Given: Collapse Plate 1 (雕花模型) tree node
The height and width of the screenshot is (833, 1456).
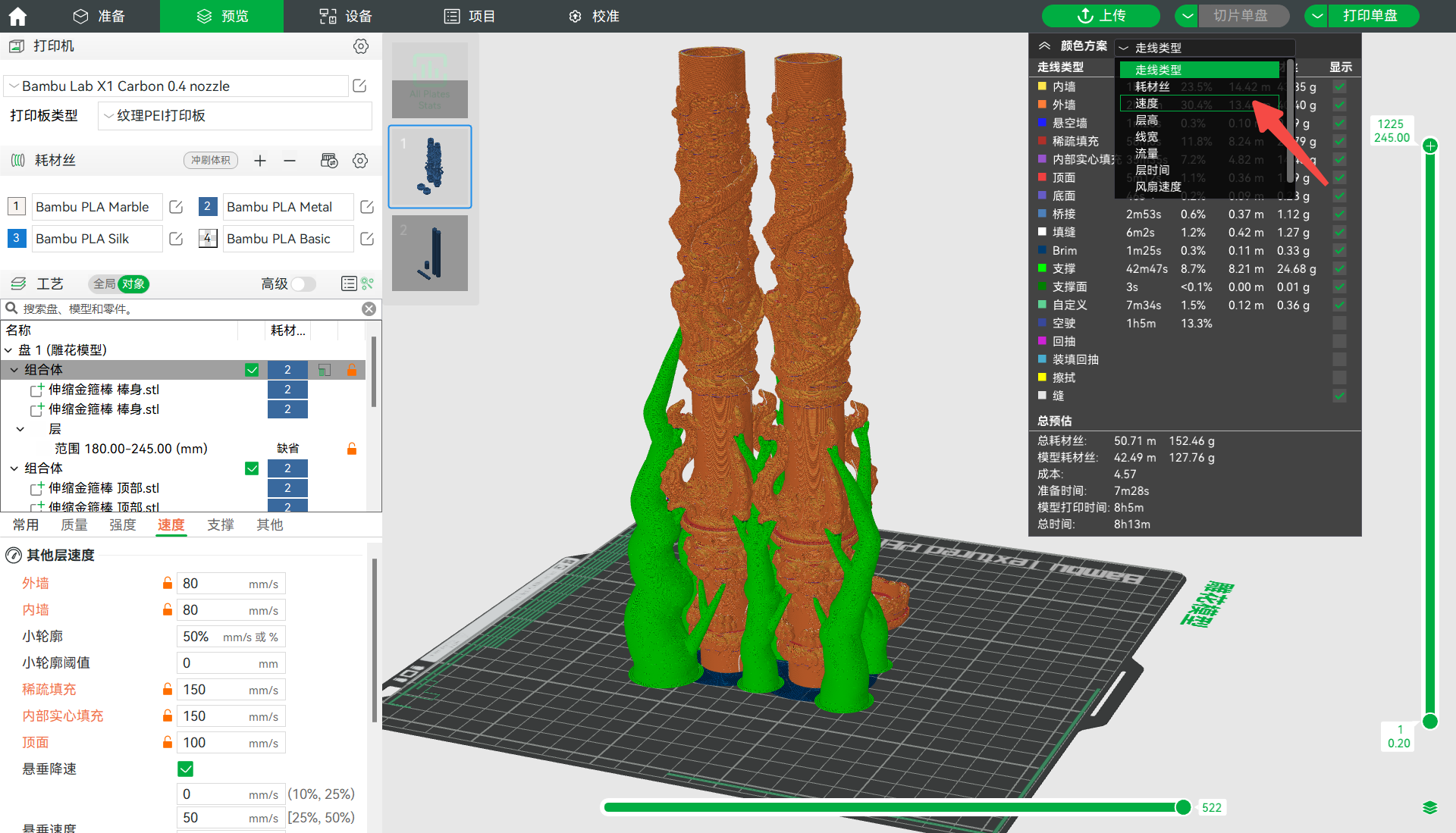Looking at the screenshot, I should pyautogui.click(x=9, y=350).
